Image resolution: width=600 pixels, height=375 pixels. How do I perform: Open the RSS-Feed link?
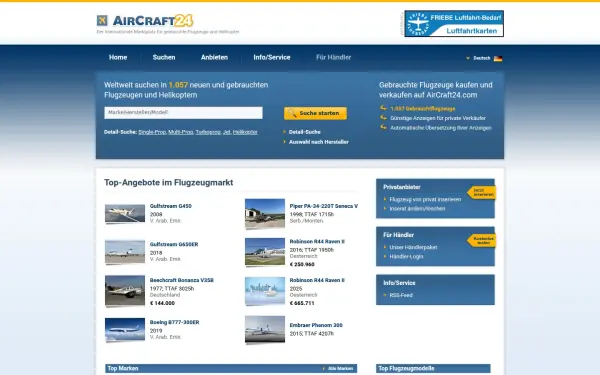401,295
